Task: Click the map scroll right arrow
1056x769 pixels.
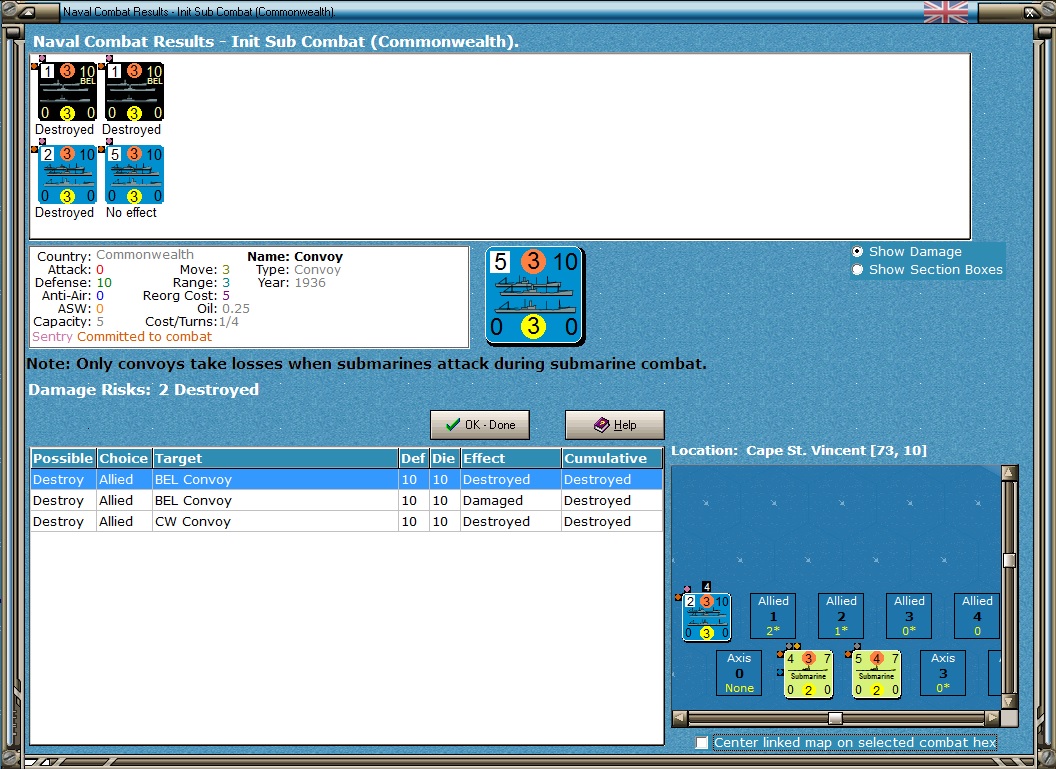Action: 993,718
